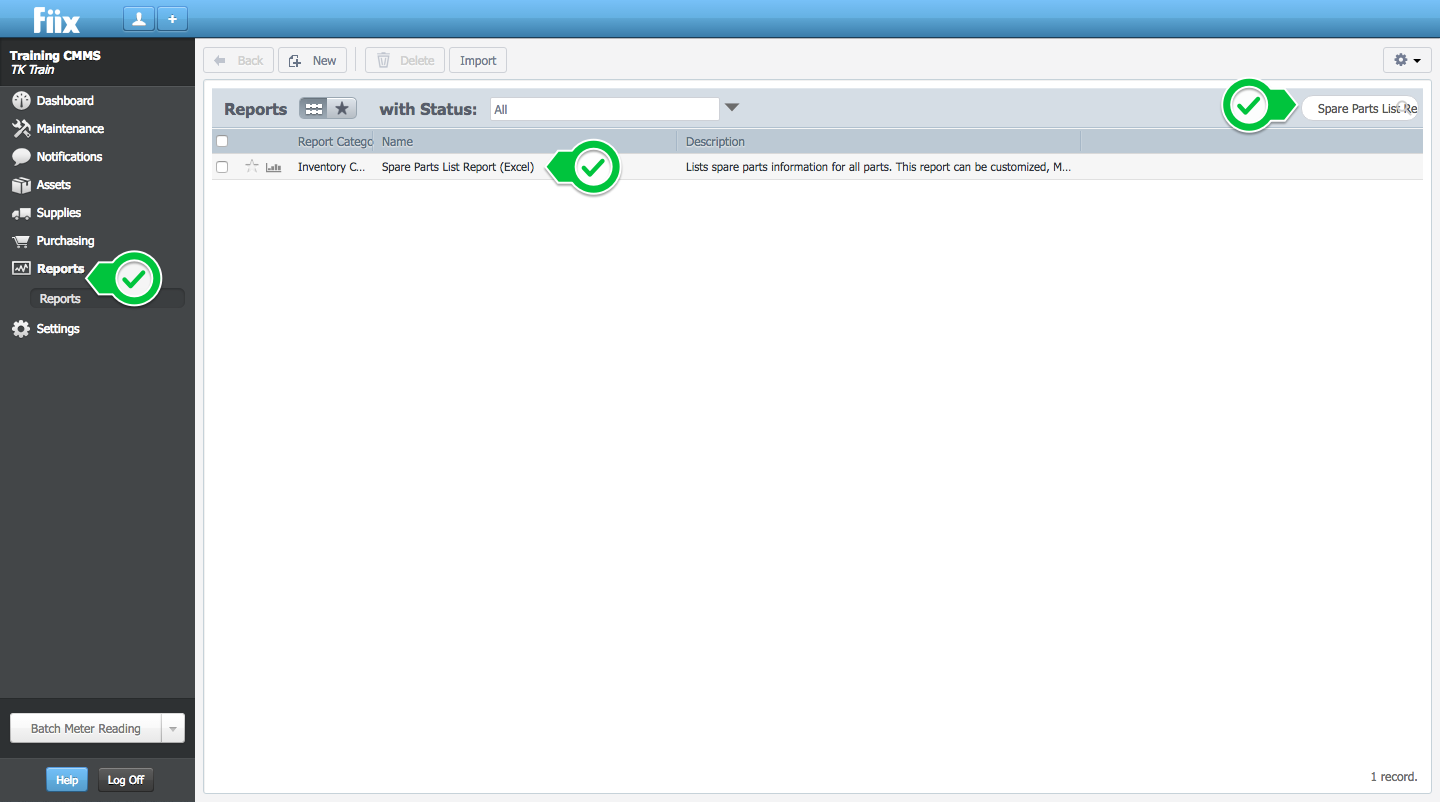Click the Reports chart icon in sidebar
This screenshot has height=802, width=1440.
pyautogui.click(x=21, y=268)
